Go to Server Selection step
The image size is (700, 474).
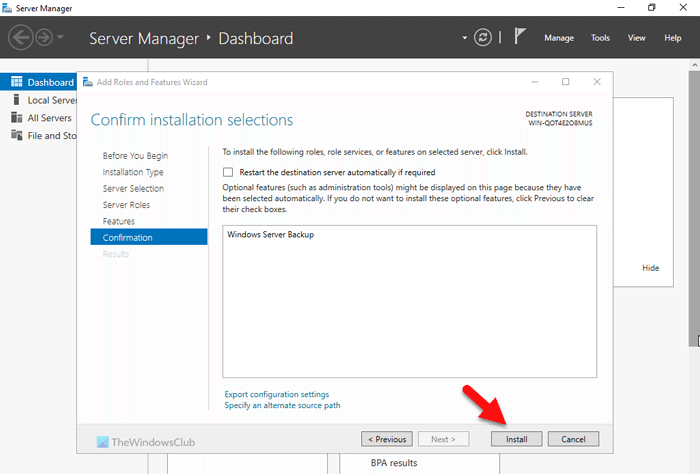pos(133,189)
